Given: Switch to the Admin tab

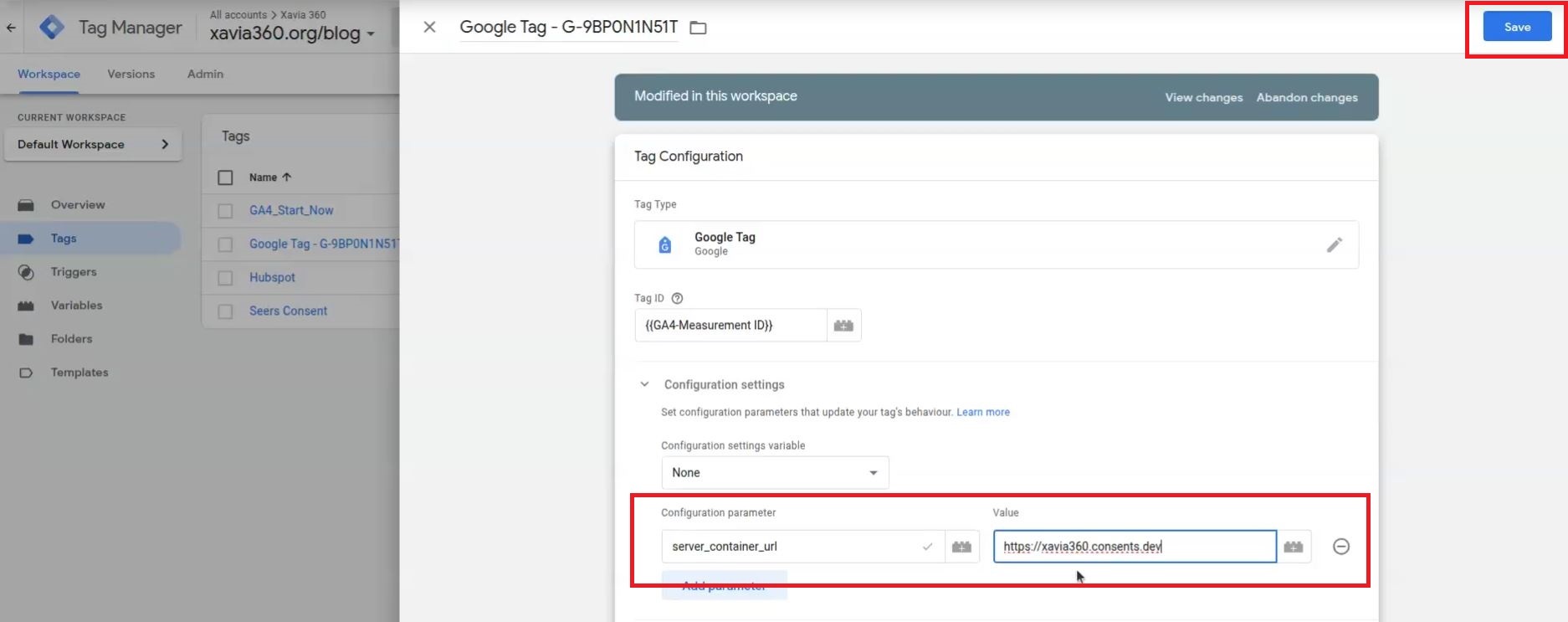Looking at the screenshot, I should (x=205, y=74).
